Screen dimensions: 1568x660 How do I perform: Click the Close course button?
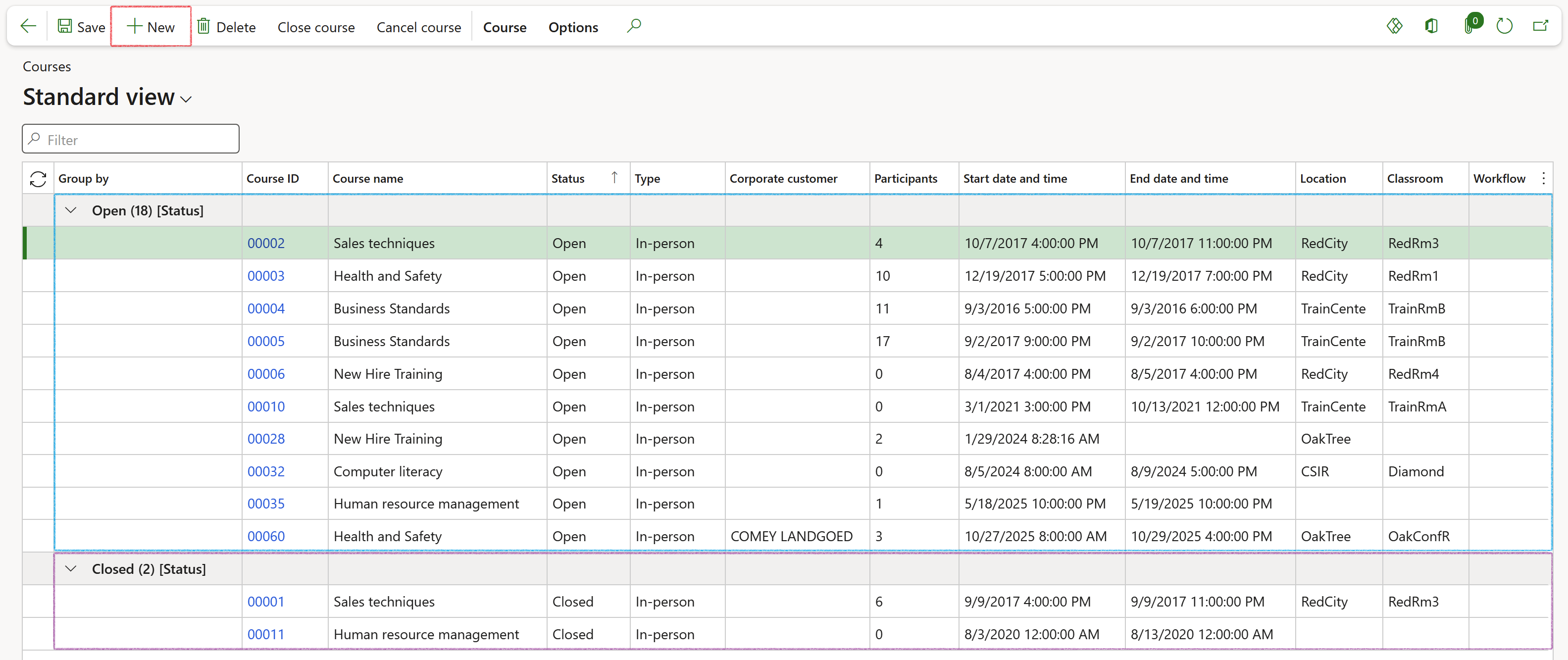pyautogui.click(x=316, y=27)
